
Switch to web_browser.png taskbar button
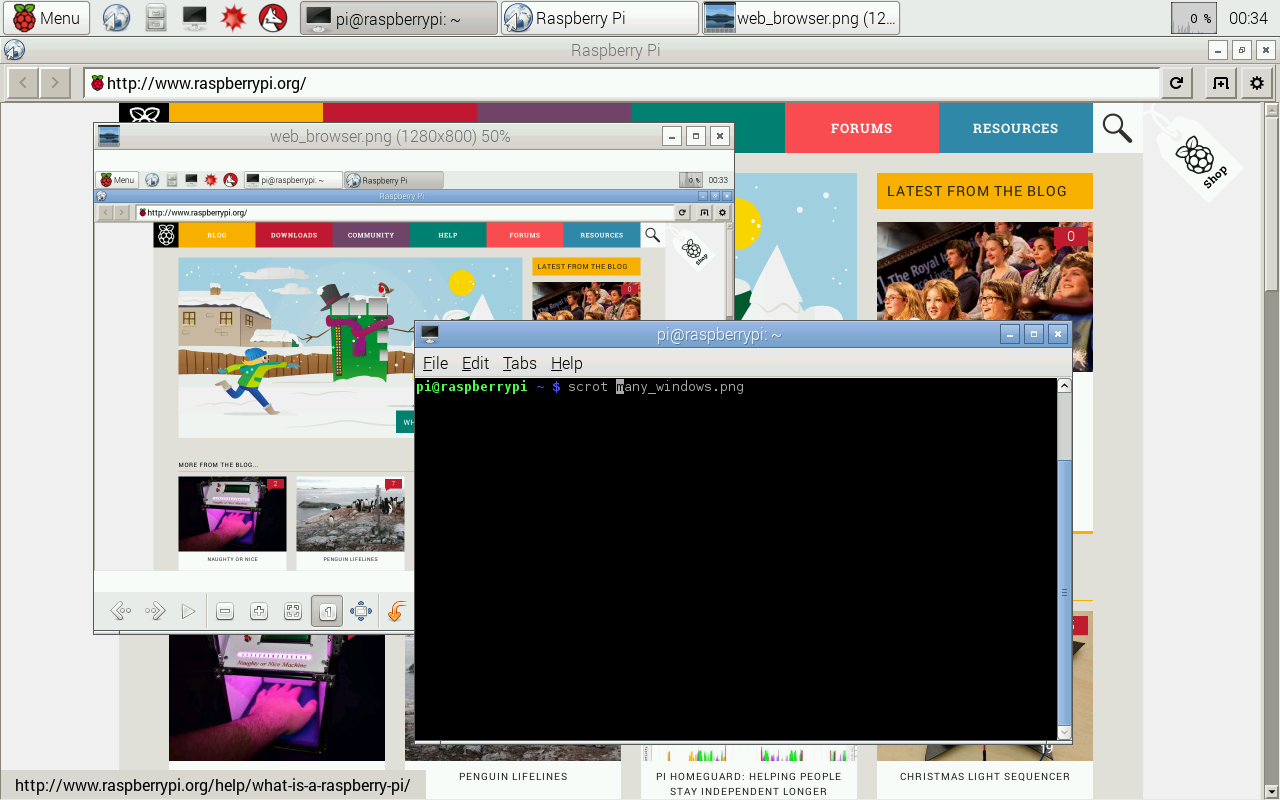pos(801,18)
